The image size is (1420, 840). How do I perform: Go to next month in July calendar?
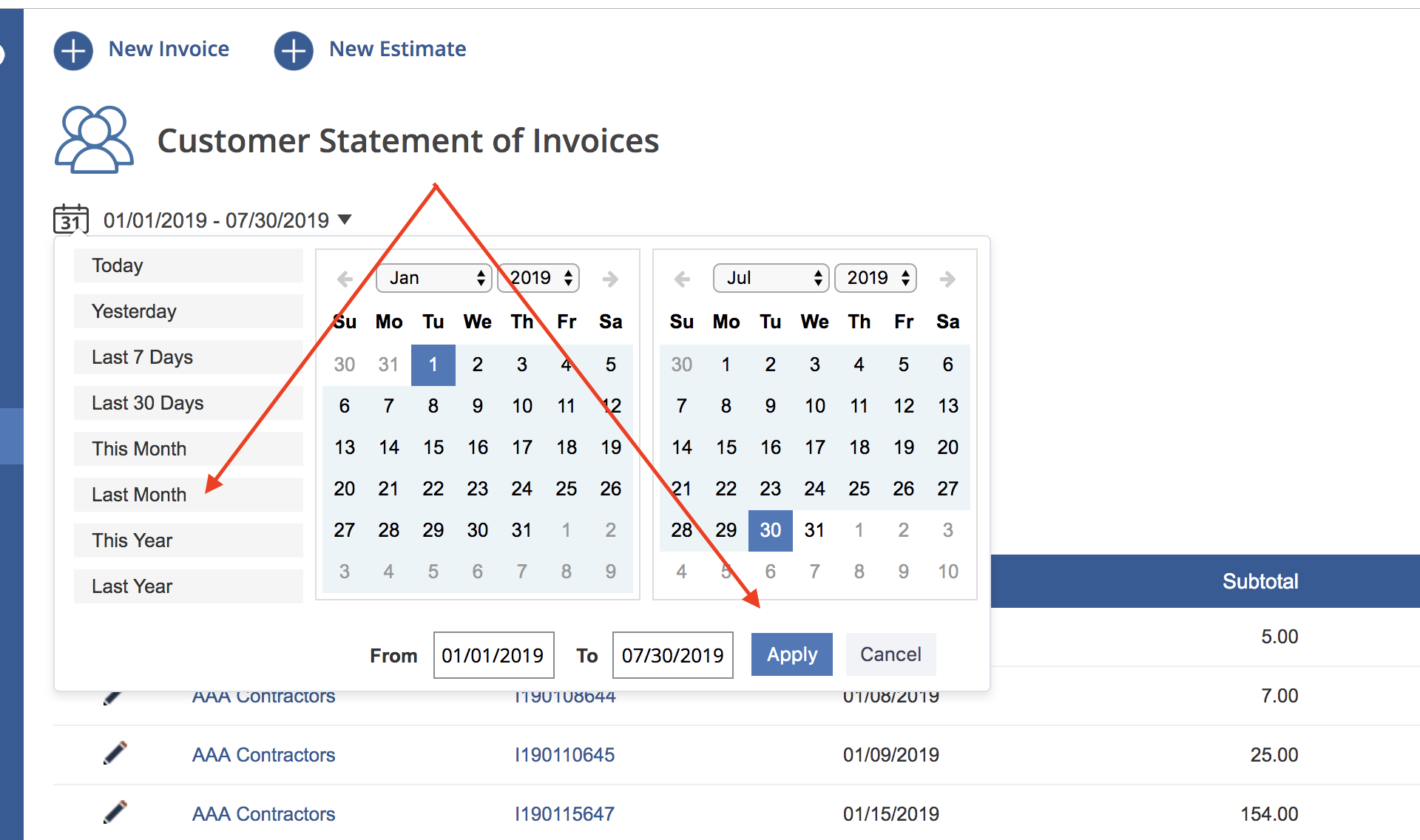click(x=947, y=279)
